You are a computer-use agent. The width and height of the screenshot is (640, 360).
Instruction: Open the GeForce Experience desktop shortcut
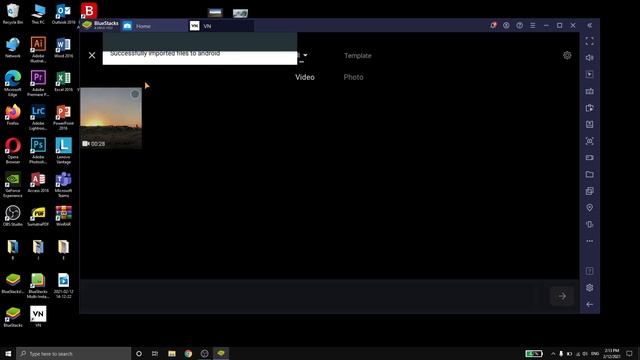pos(13,184)
